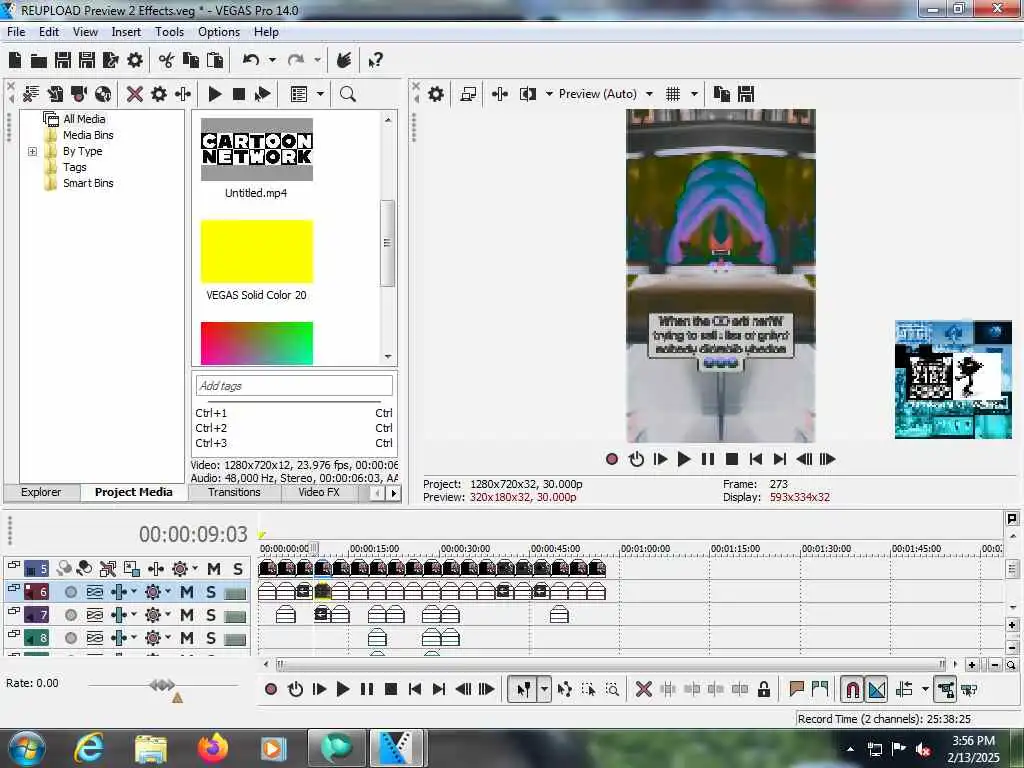The image size is (1024, 768).
Task: Undo the last action
Action: point(251,61)
